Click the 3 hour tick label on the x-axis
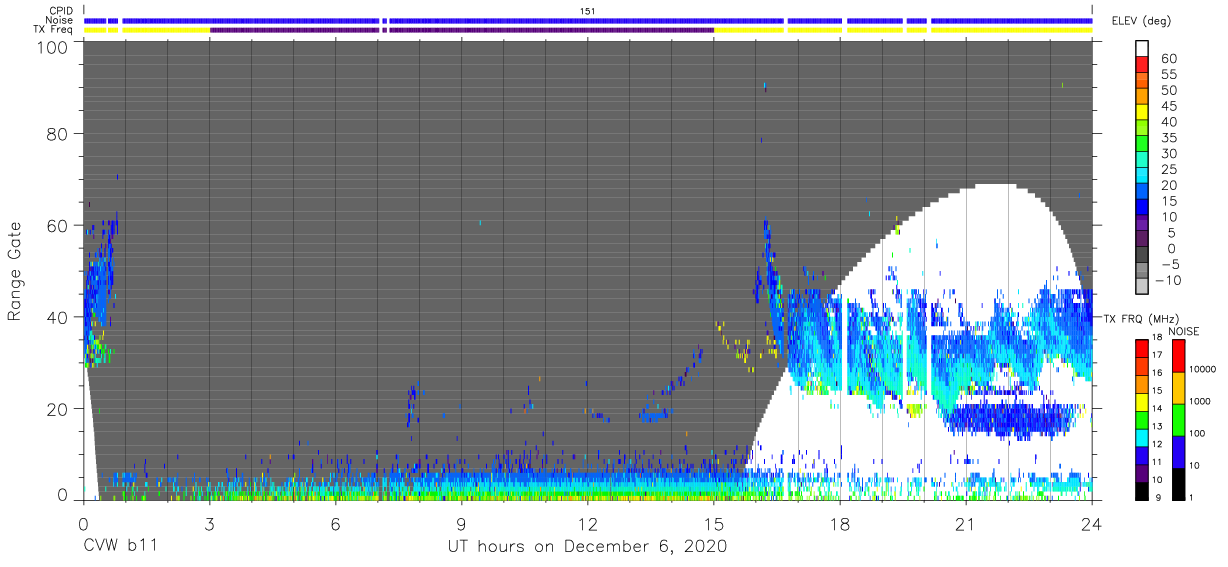This screenshot has height=567, width=1228. click(210, 524)
